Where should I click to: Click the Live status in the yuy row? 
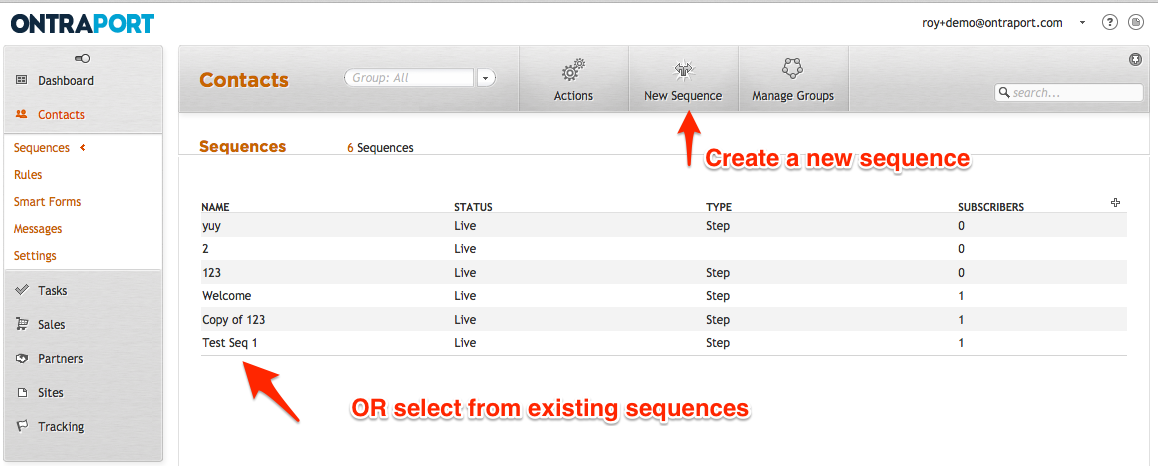coord(465,226)
